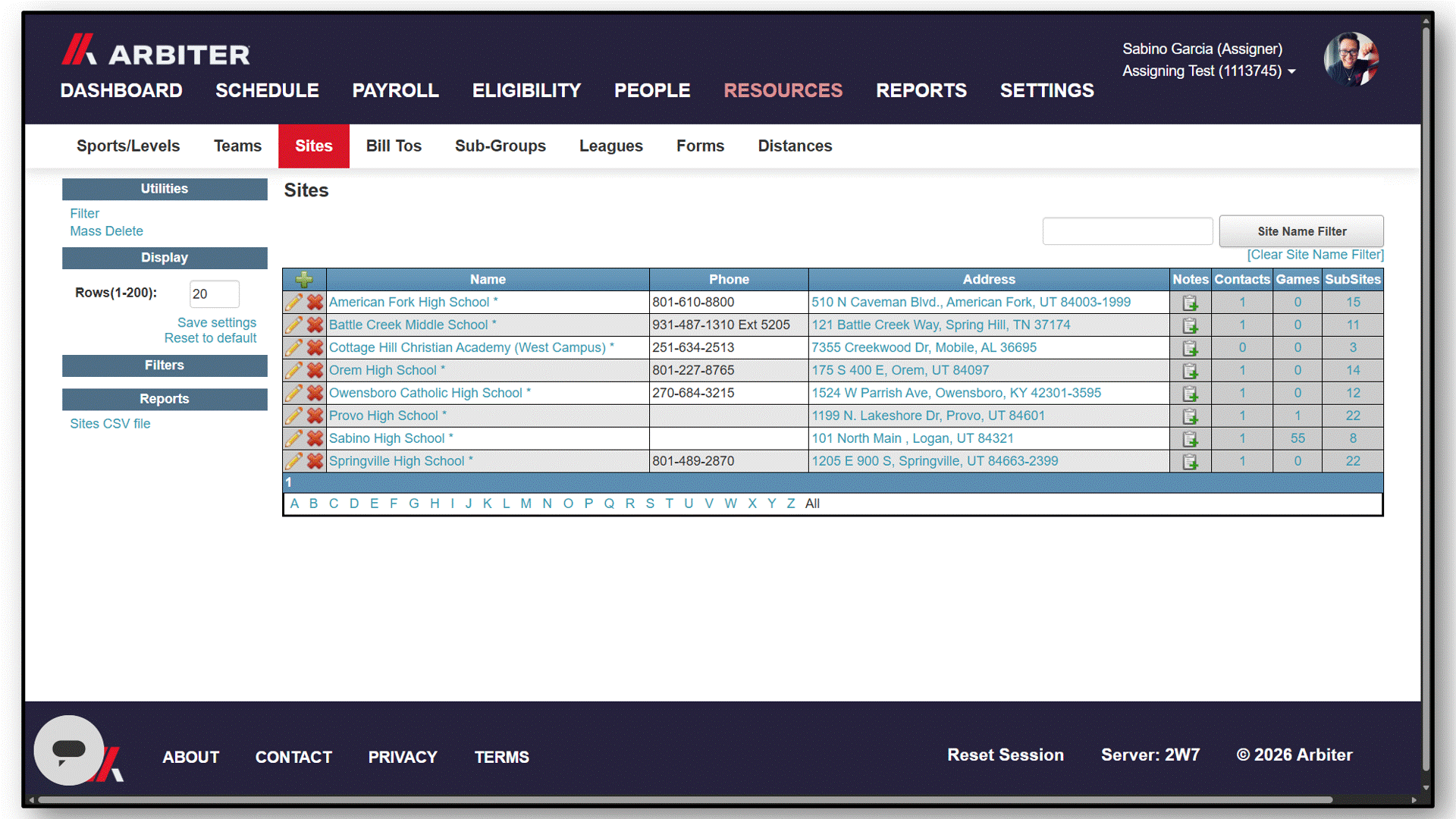Open notes for Battle Creek Middle School
Viewport: 1456px width, 819px height.
(x=1190, y=325)
